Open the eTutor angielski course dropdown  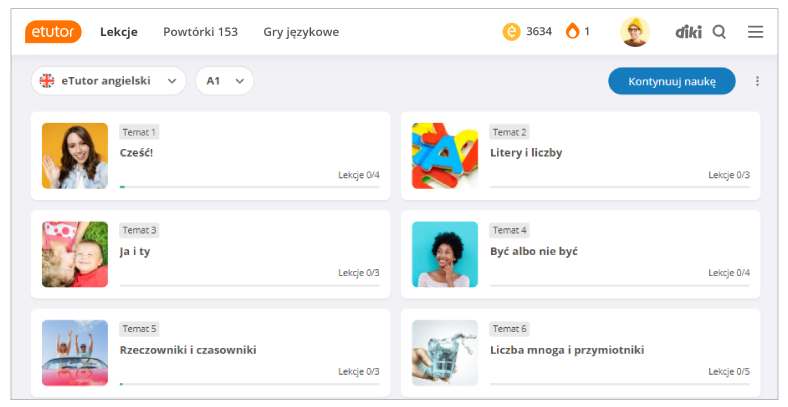coord(109,81)
